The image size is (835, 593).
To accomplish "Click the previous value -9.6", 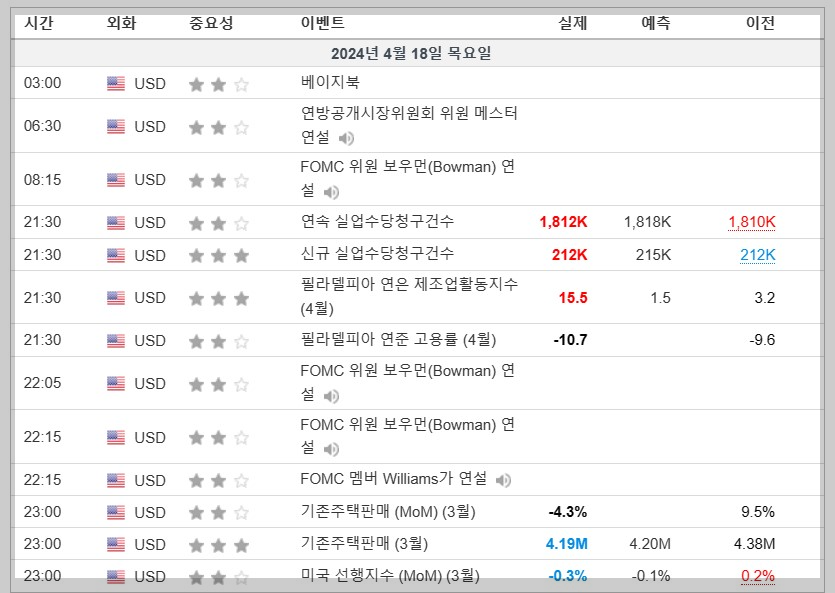I will [762, 340].
